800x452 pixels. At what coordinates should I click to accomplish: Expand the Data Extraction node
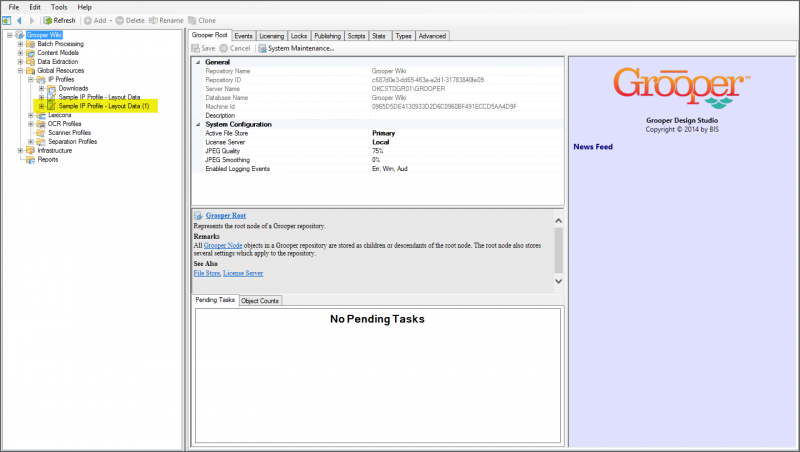pos(20,62)
